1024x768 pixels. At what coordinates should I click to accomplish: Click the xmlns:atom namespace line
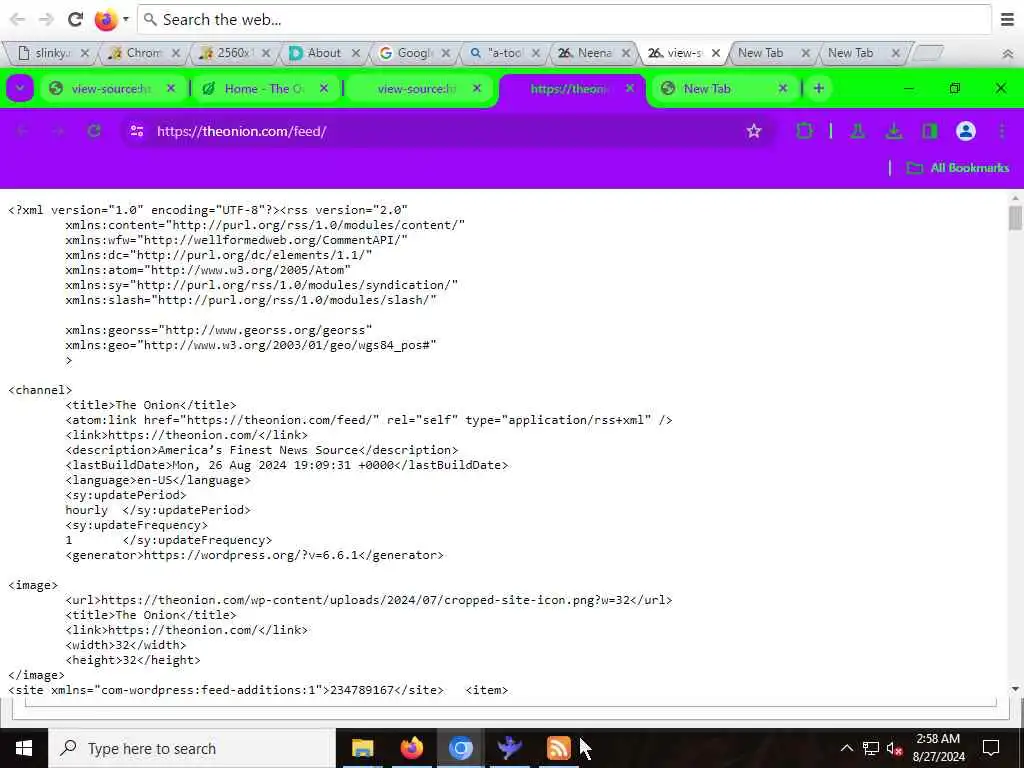(x=208, y=270)
